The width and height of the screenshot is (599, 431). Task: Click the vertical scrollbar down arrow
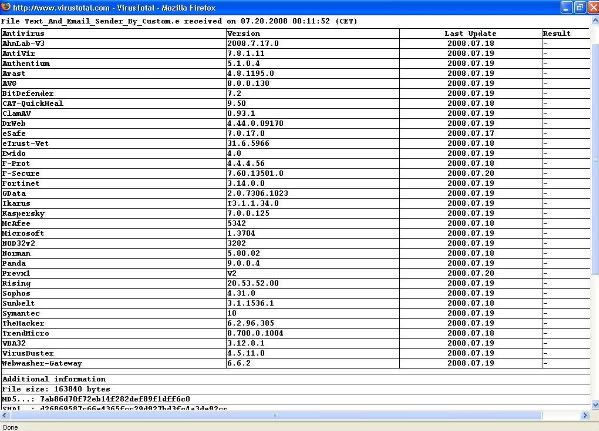click(595, 405)
